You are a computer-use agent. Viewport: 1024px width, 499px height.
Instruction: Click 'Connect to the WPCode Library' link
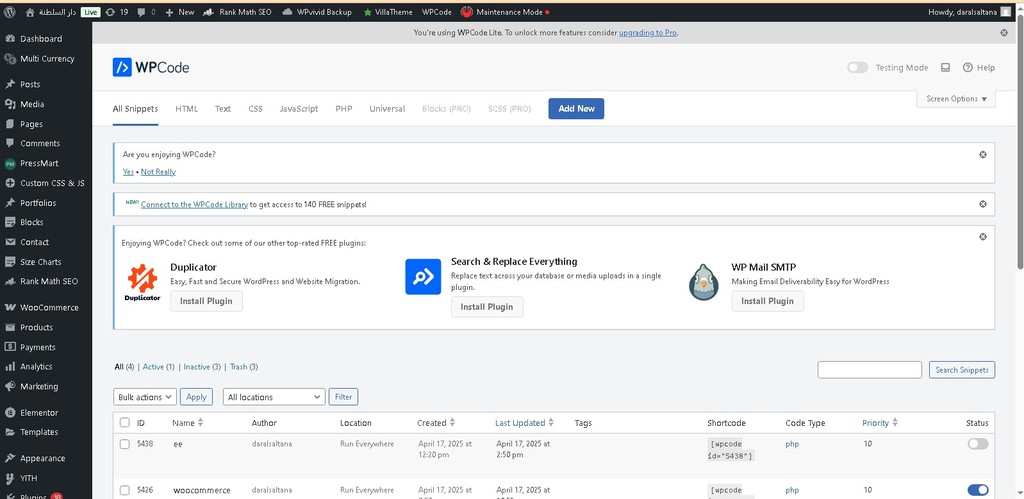click(195, 204)
